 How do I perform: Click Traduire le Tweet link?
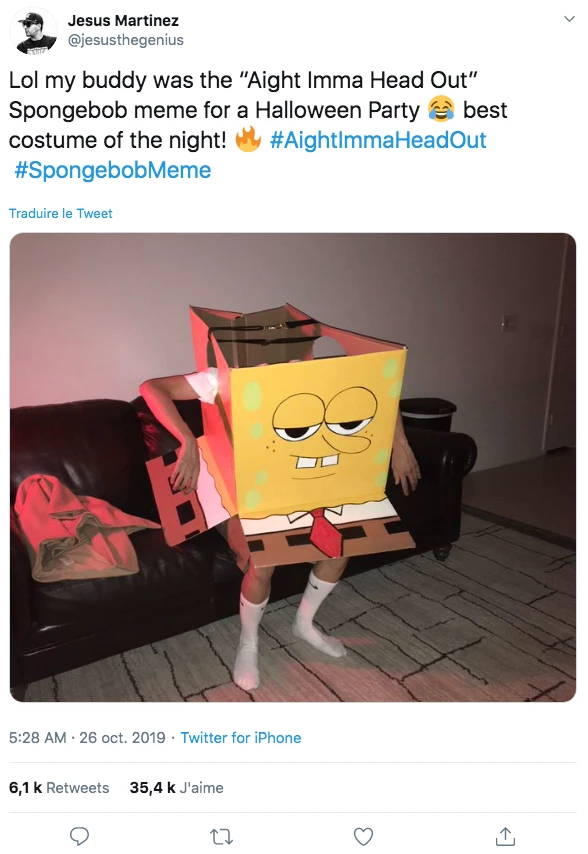click(60, 213)
